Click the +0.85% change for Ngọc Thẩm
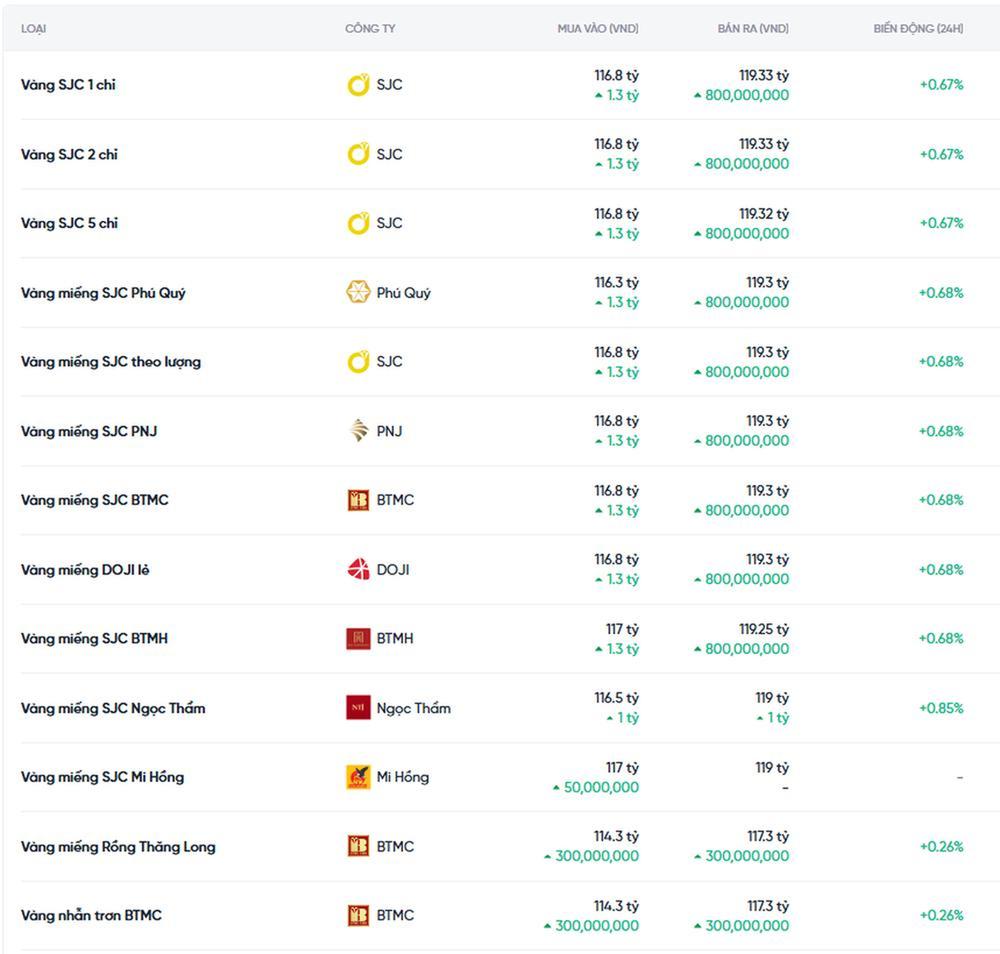Image resolution: width=1000 pixels, height=954 pixels. pos(941,708)
